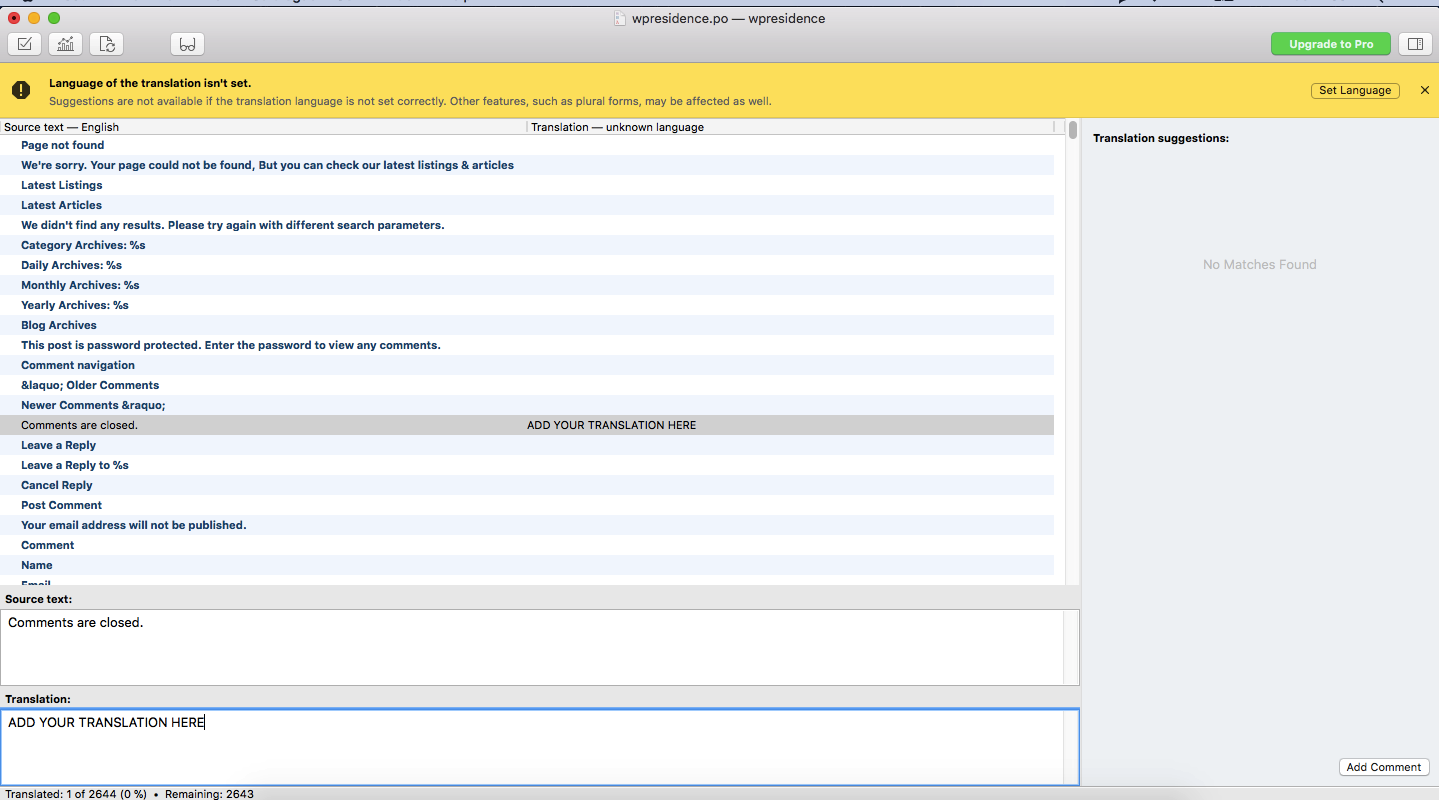Click the Set Language button

1355,90
